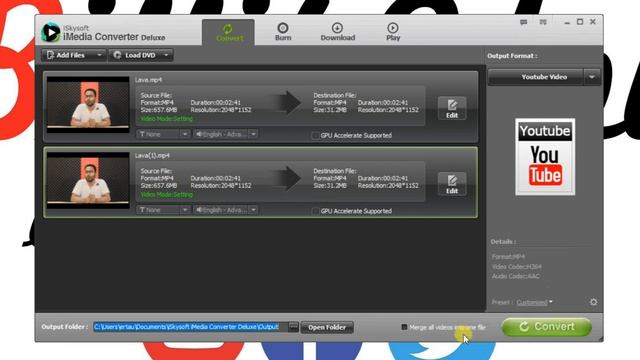Open the Play tab

click(x=393, y=32)
